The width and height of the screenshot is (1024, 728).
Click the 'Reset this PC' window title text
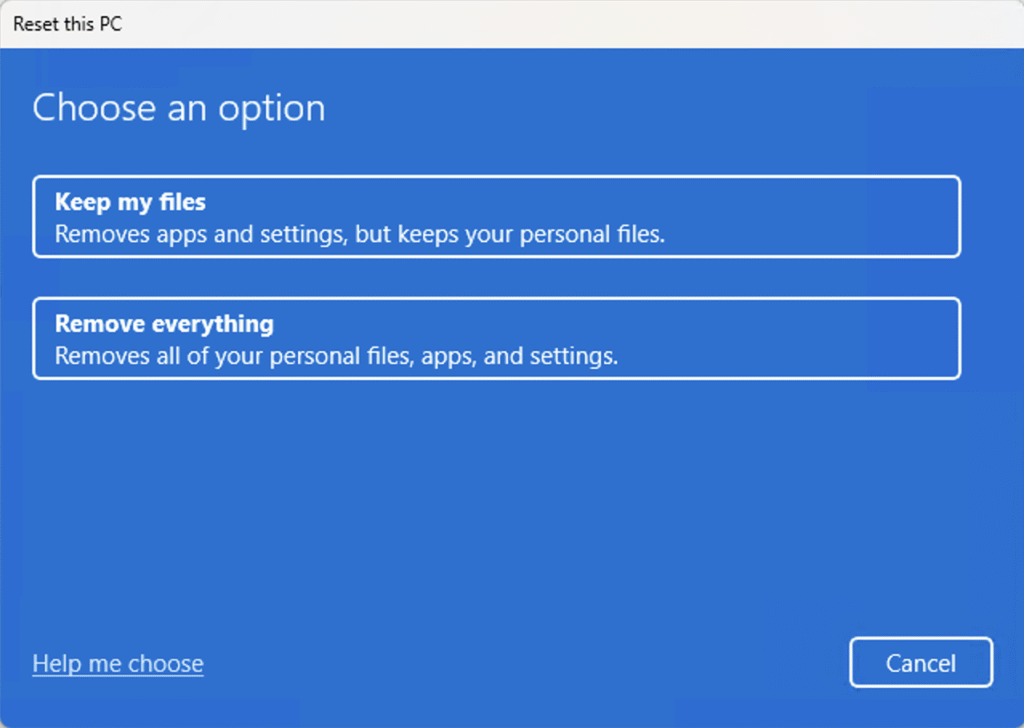point(68,24)
